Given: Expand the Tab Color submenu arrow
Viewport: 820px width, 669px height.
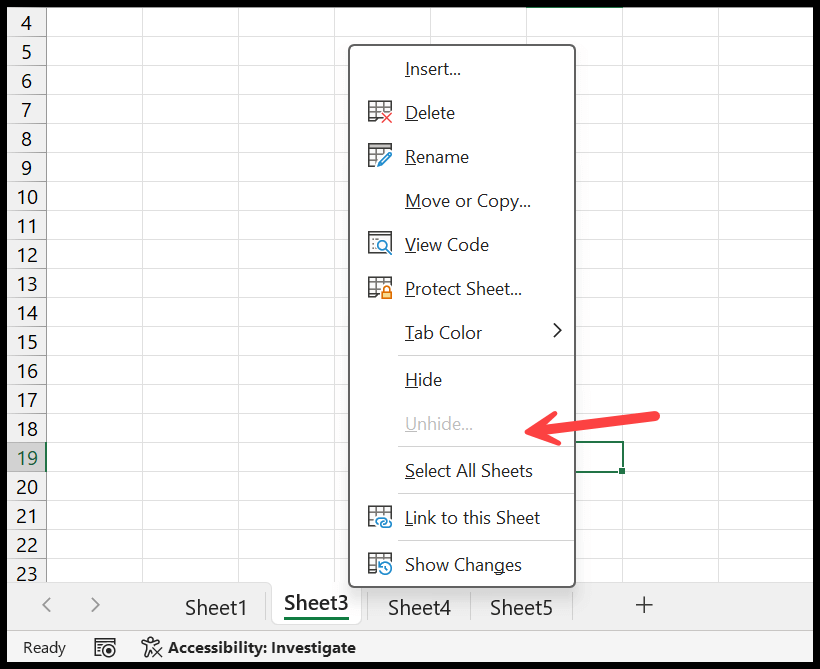Looking at the screenshot, I should click(557, 331).
